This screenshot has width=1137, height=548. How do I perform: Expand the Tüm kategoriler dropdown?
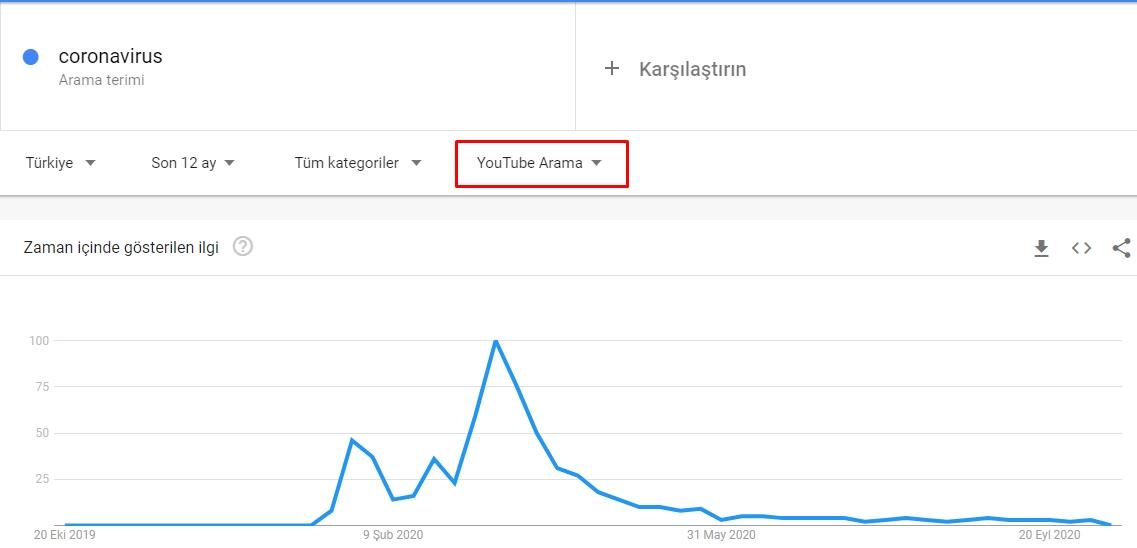click(357, 163)
